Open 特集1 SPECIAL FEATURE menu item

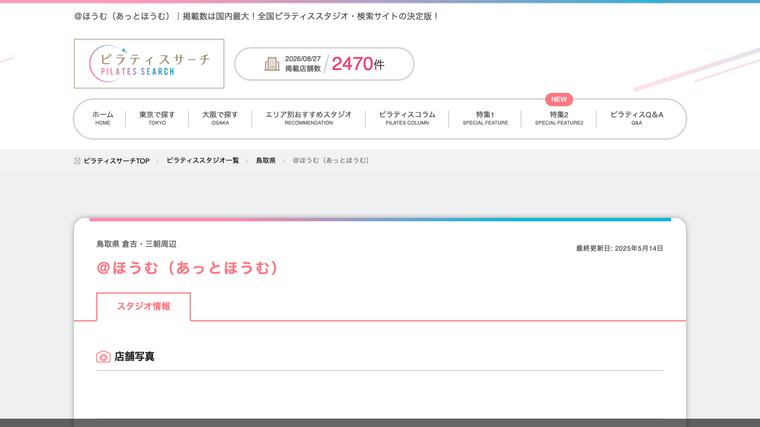pyautogui.click(x=485, y=118)
